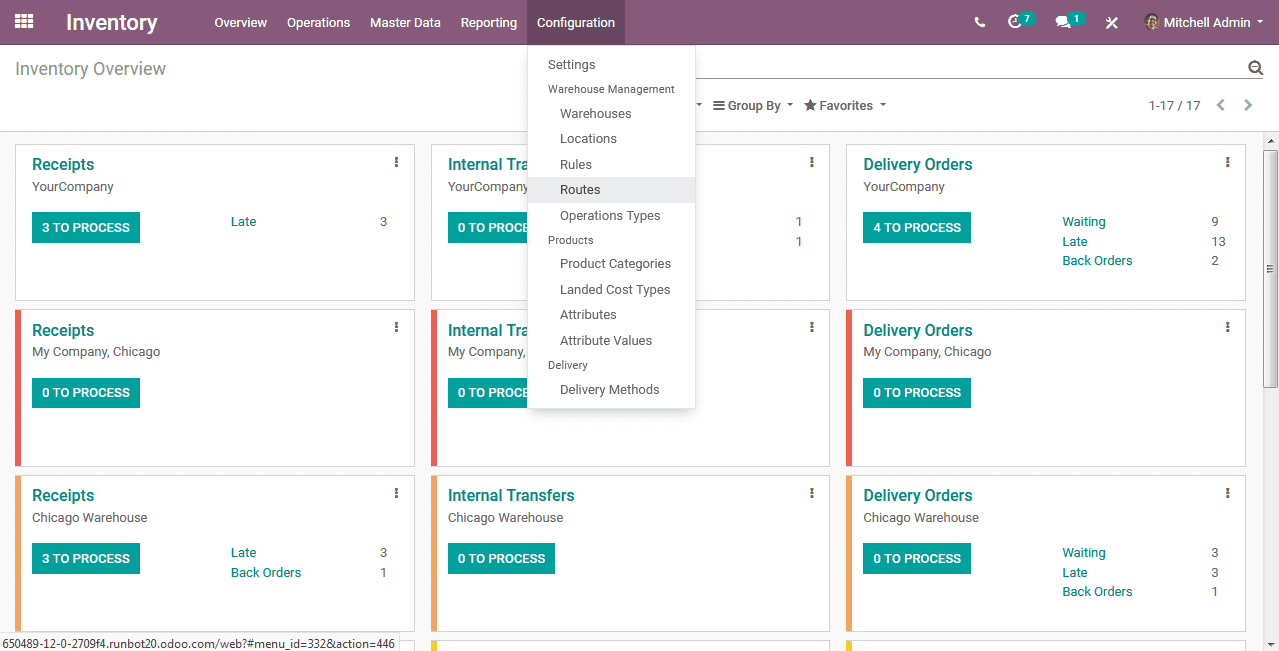
Task: Open the Reporting menu
Action: coord(489,22)
